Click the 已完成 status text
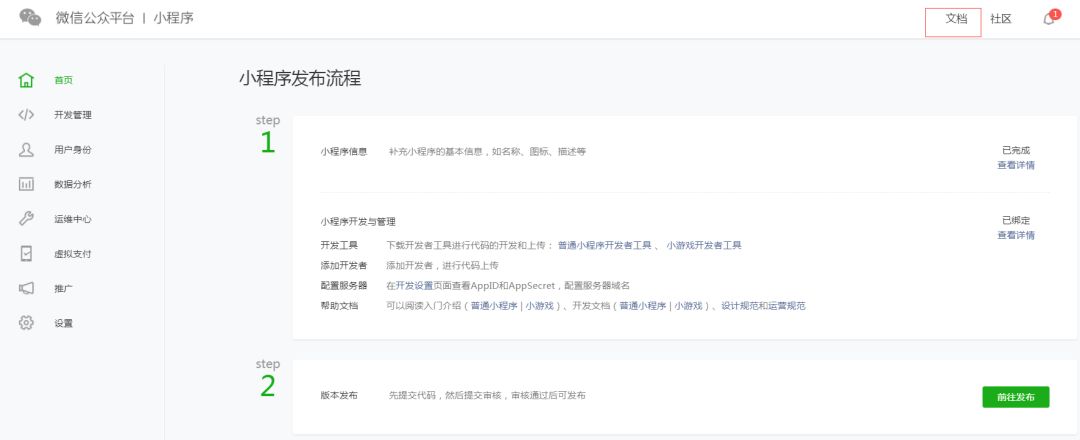This screenshot has width=1080, height=440. (x=1016, y=151)
